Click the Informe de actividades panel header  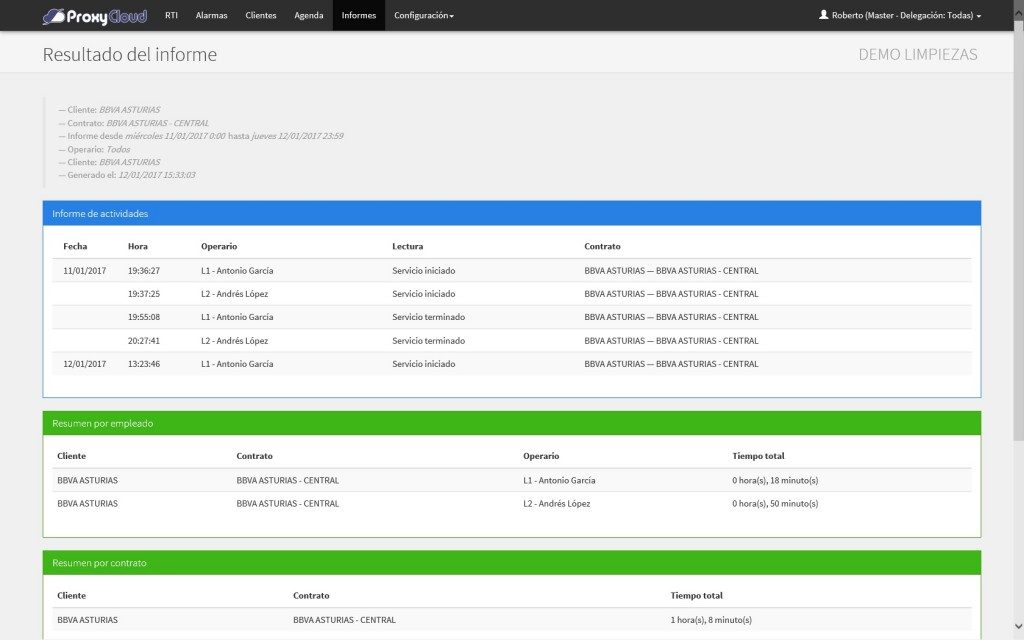coord(512,214)
